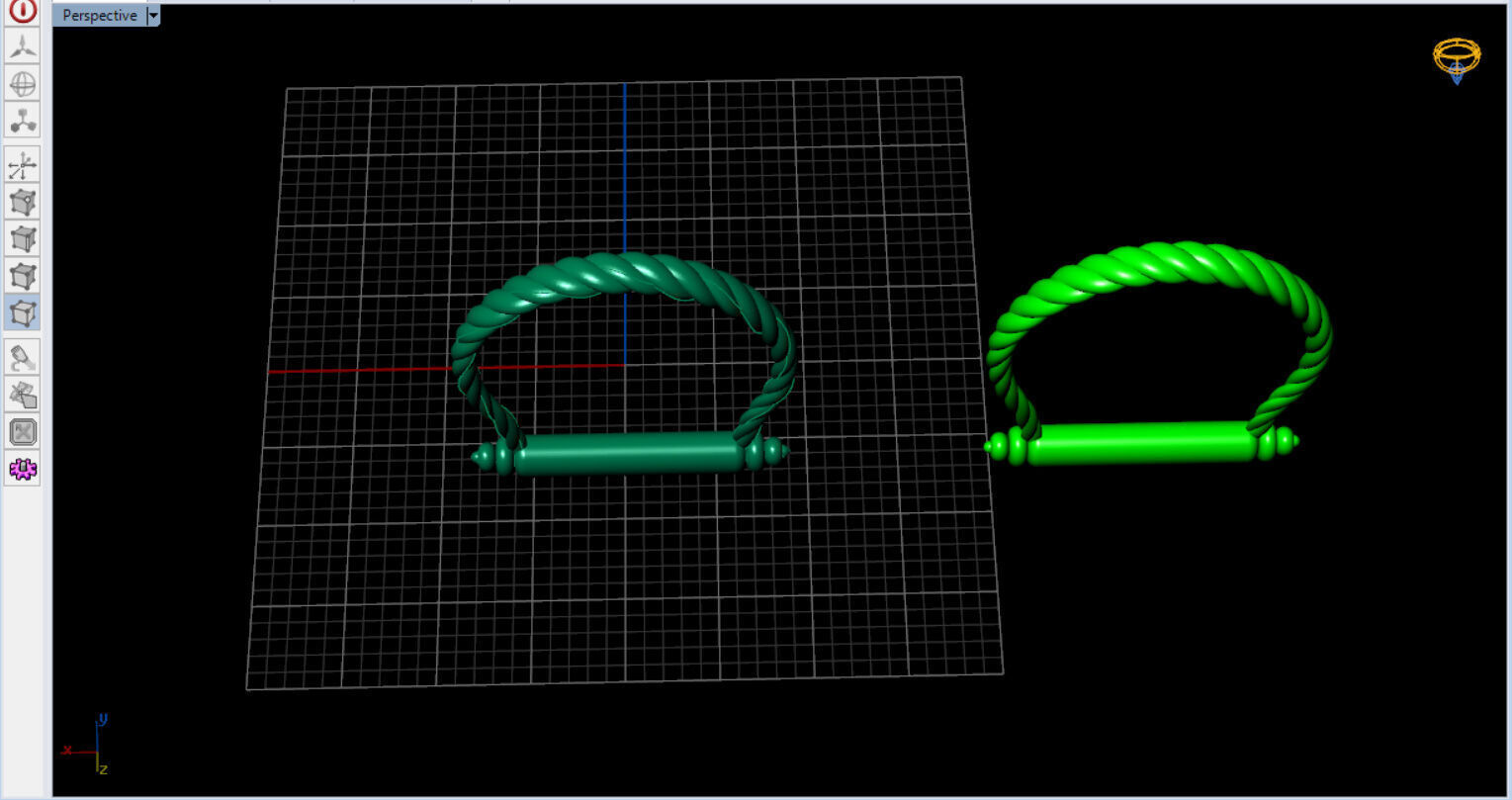Open the Perspective viewport dropdown arrow

[152, 16]
